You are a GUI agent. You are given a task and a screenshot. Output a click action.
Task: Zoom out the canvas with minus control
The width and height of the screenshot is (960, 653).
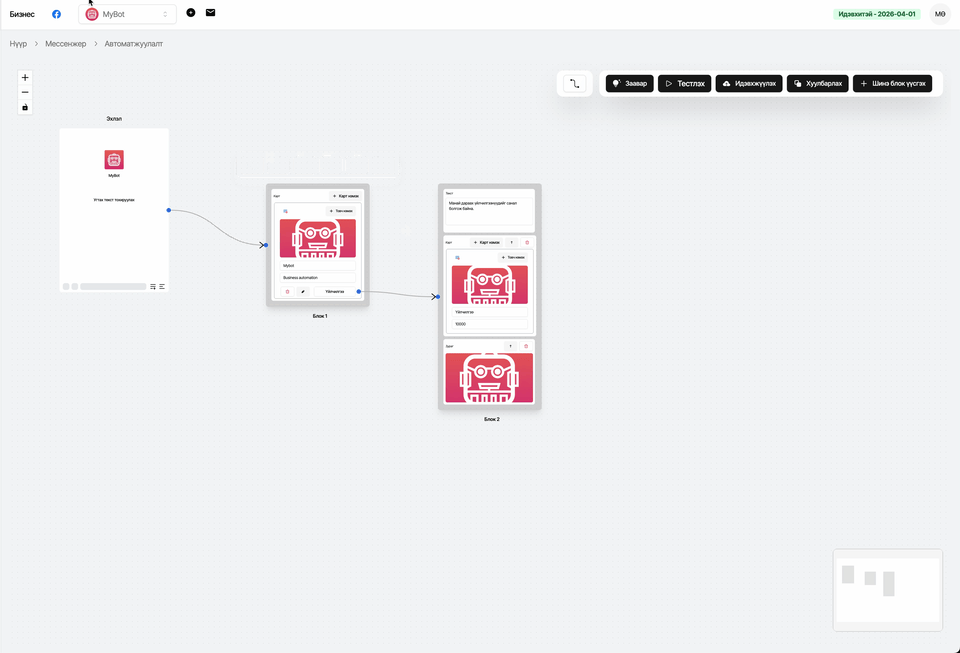click(x=25, y=92)
